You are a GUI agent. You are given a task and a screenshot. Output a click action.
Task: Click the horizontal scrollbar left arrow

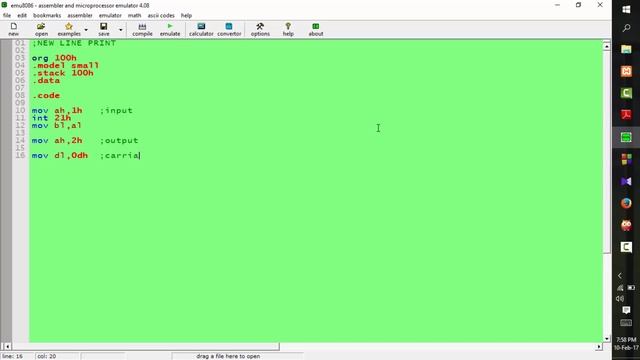7,347
